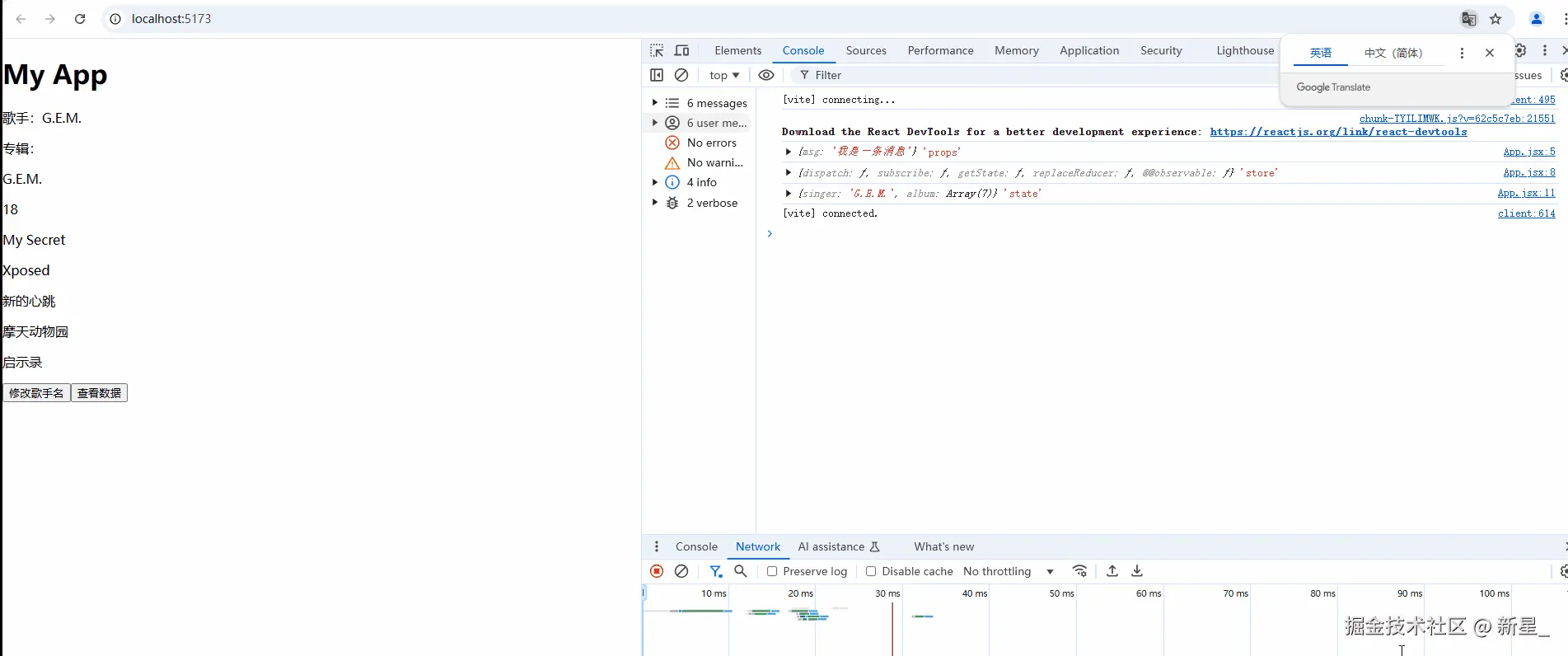
Task: Open the DevTools three-dot customize menu
Action: tap(1545, 50)
